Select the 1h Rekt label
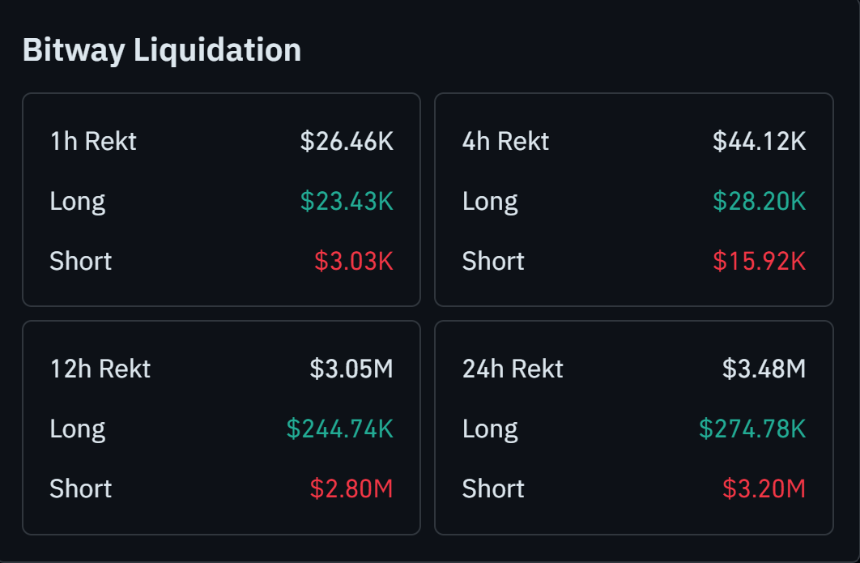The image size is (860, 563). tap(93, 142)
